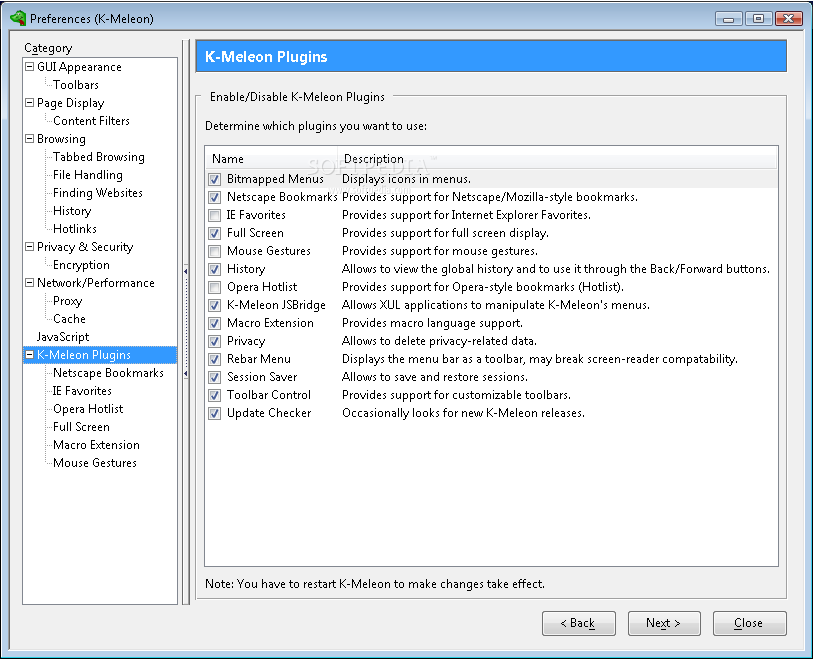Toggle the K-Meleon JSBridge checkbox
The image size is (814, 660).
pyautogui.click(x=214, y=305)
